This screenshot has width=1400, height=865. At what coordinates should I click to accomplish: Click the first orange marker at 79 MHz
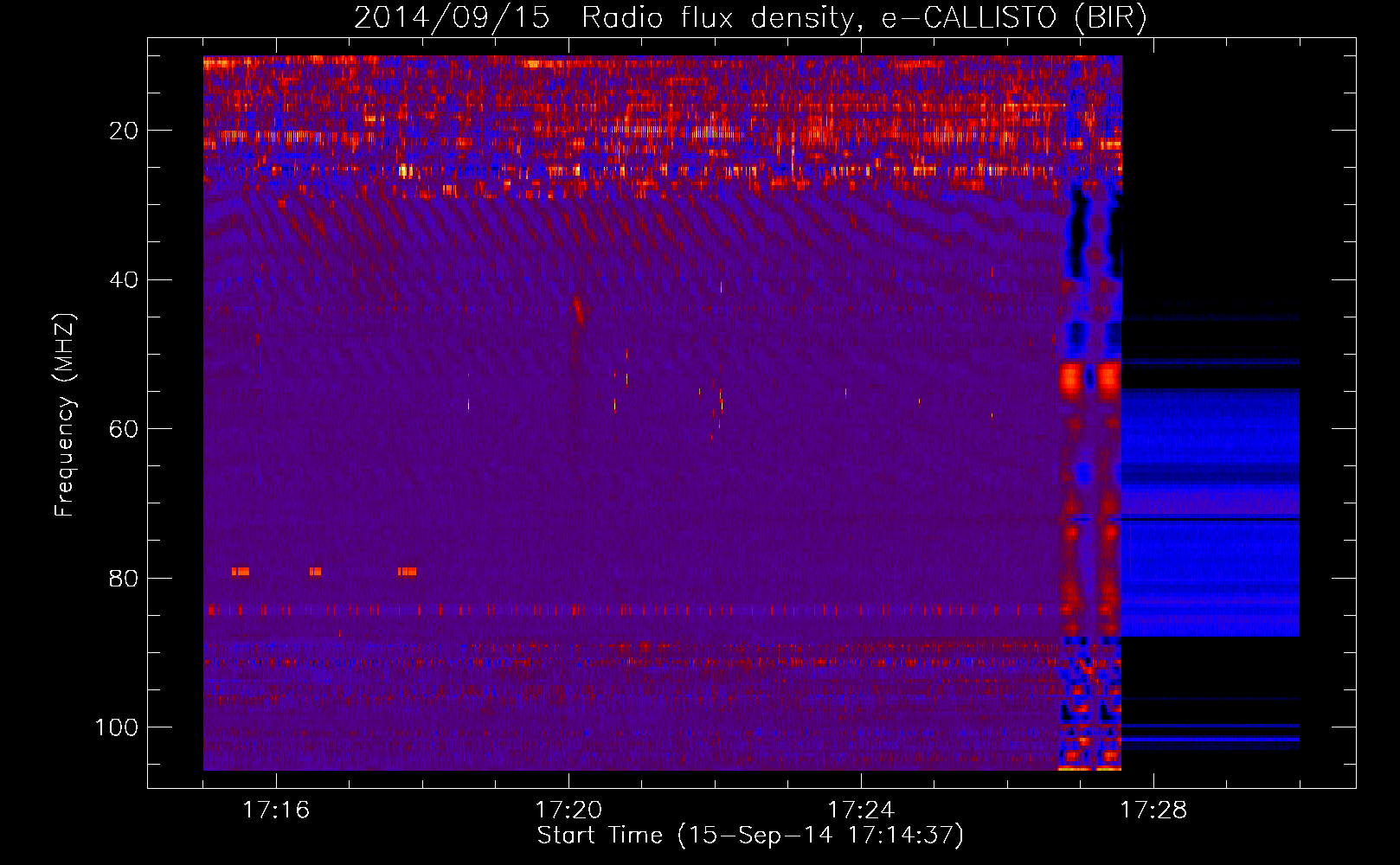point(241,572)
